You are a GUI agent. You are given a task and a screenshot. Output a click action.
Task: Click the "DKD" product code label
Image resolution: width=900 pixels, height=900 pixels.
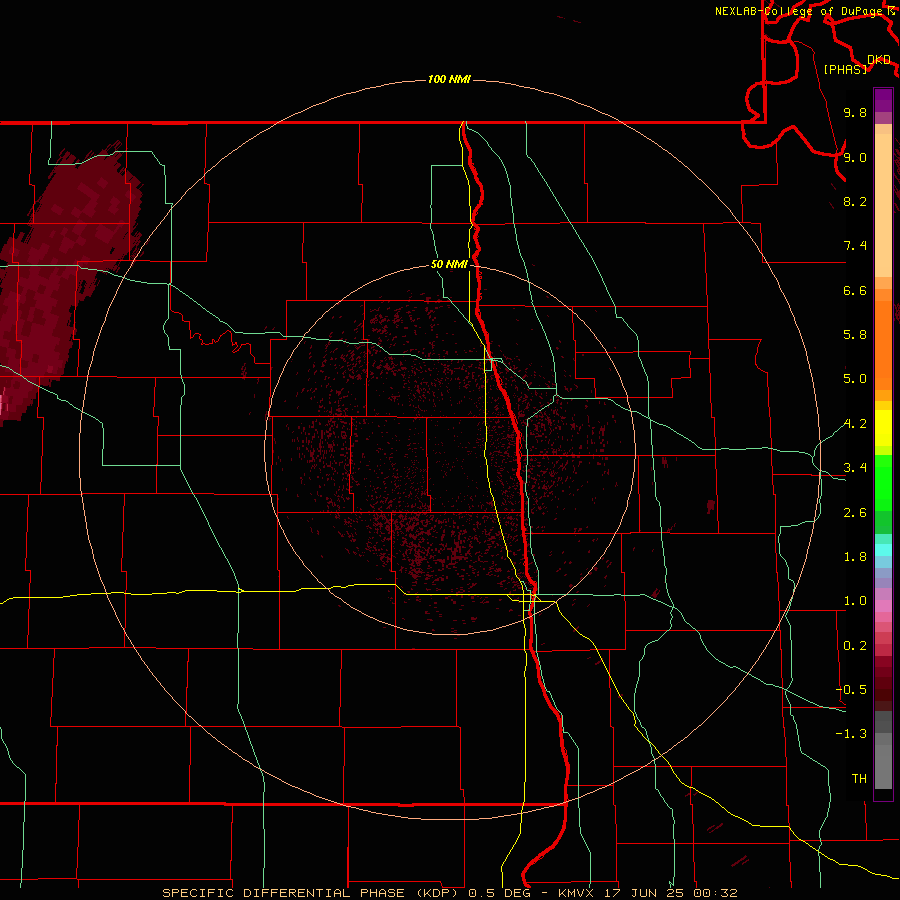[x=879, y=60]
